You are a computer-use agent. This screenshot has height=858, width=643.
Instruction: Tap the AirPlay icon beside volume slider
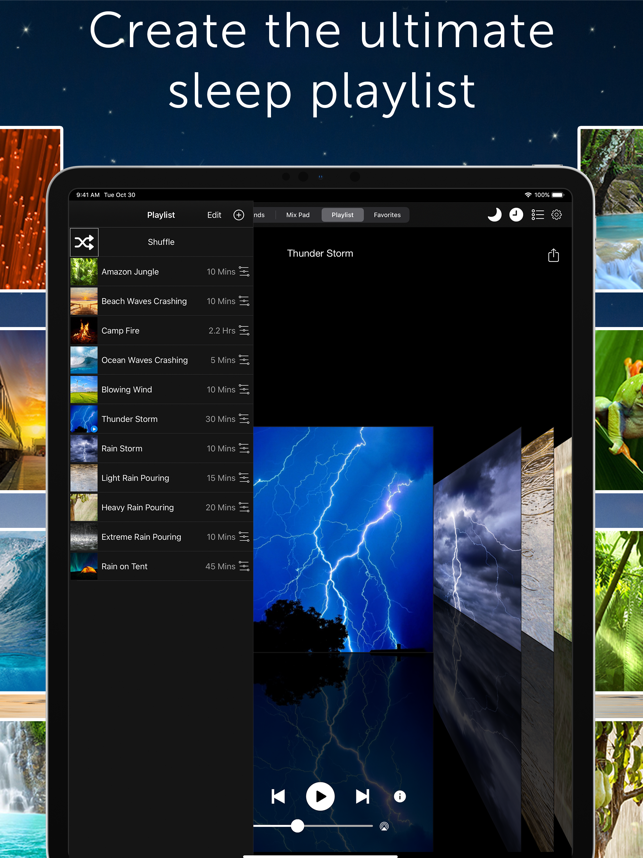[384, 827]
